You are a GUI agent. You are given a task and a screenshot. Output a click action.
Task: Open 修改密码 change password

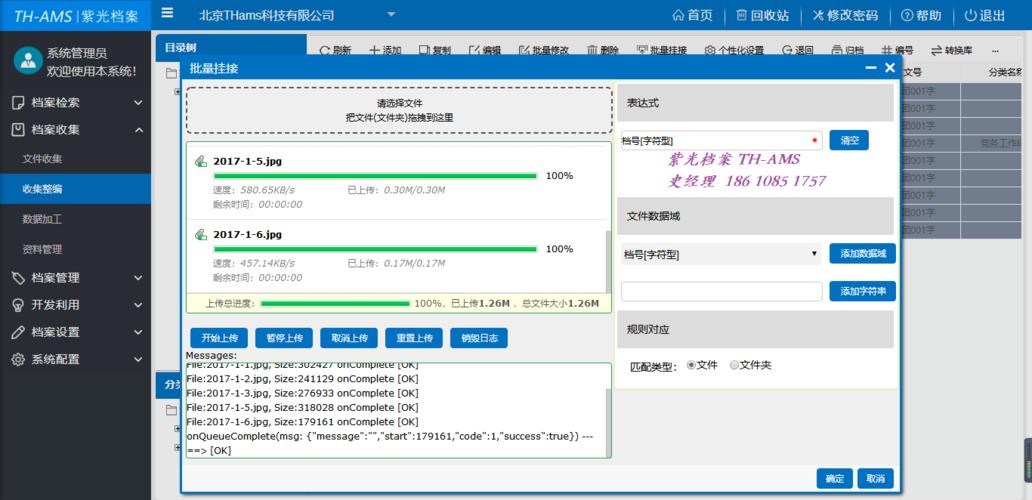coord(845,16)
